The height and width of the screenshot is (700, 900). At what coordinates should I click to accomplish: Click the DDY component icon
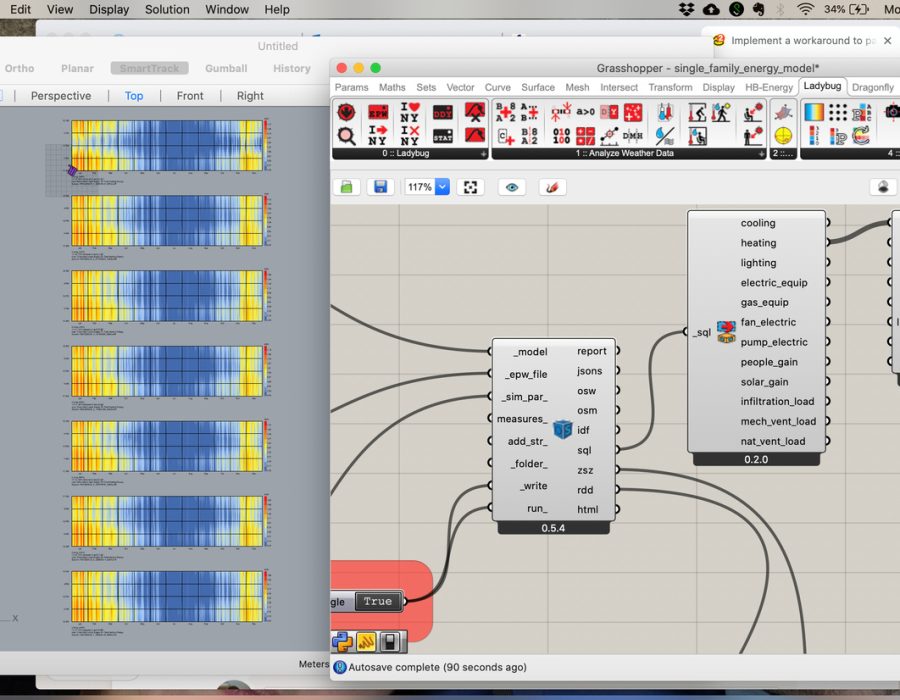(443, 112)
